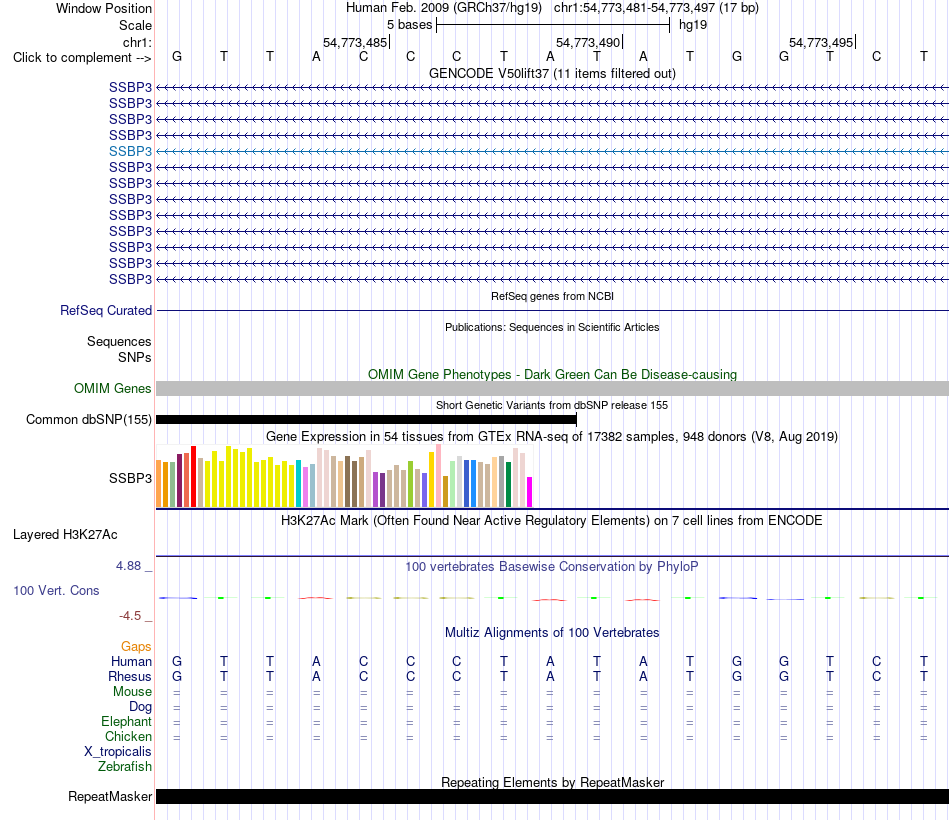Open 'Publications: Sequences in Scientific Articles' title
The image size is (950, 820).
(x=552, y=327)
